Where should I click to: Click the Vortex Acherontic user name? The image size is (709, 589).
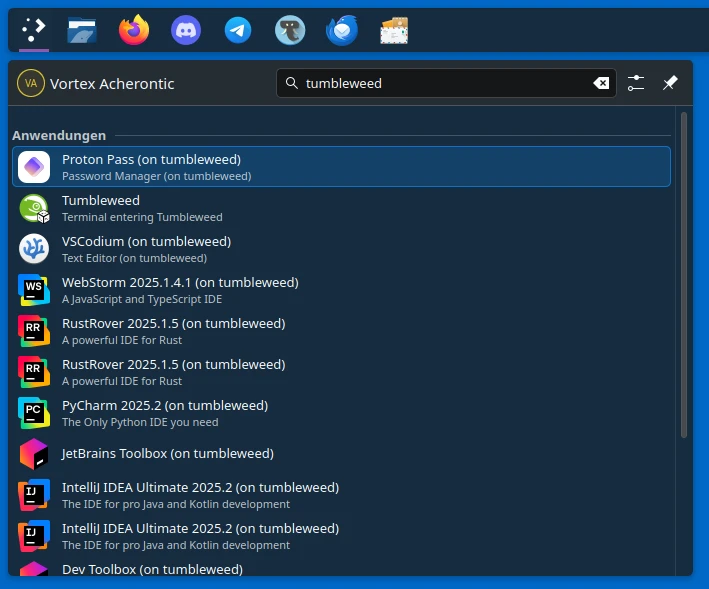[x=112, y=84]
